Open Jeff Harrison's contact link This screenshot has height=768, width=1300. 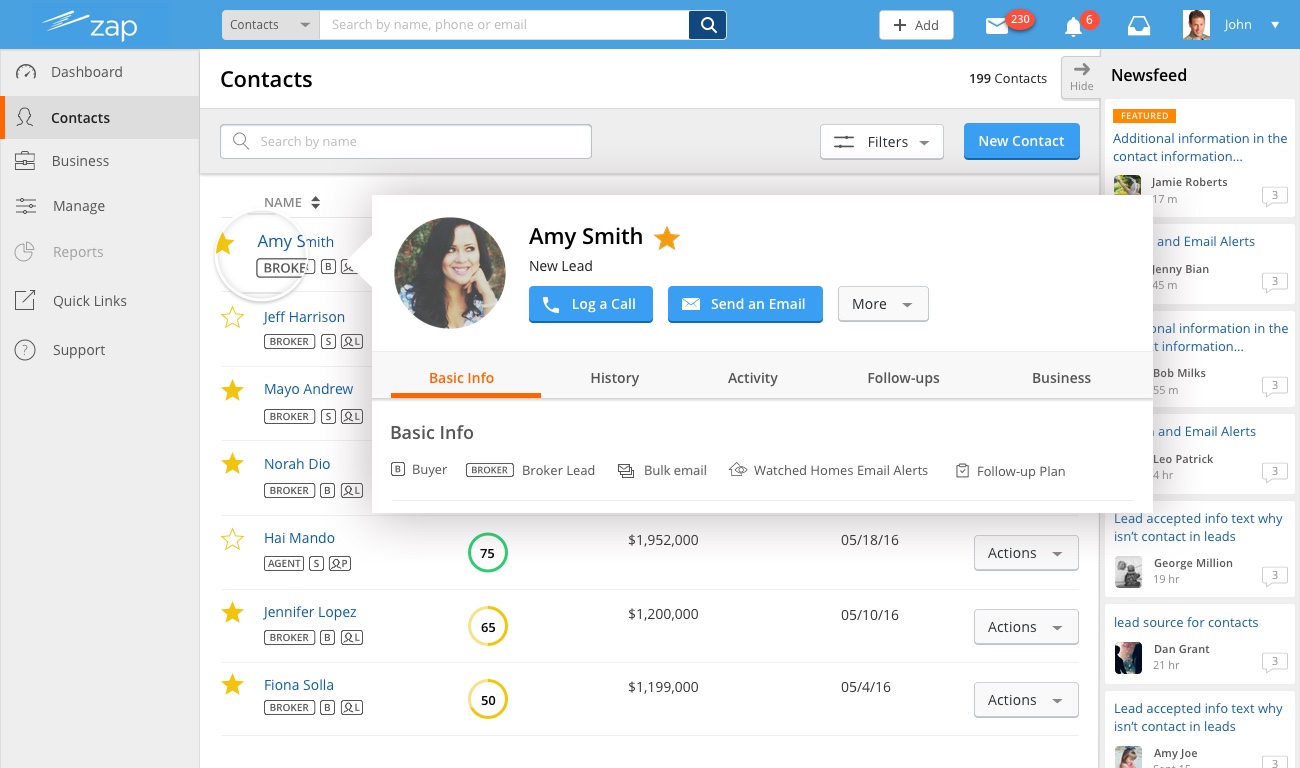click(304, 317)
